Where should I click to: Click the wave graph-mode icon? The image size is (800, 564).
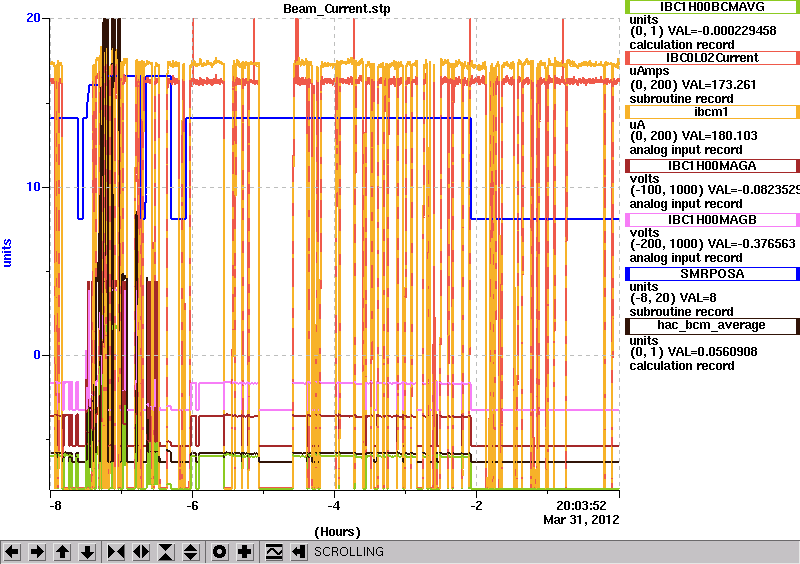click(274, 552)
